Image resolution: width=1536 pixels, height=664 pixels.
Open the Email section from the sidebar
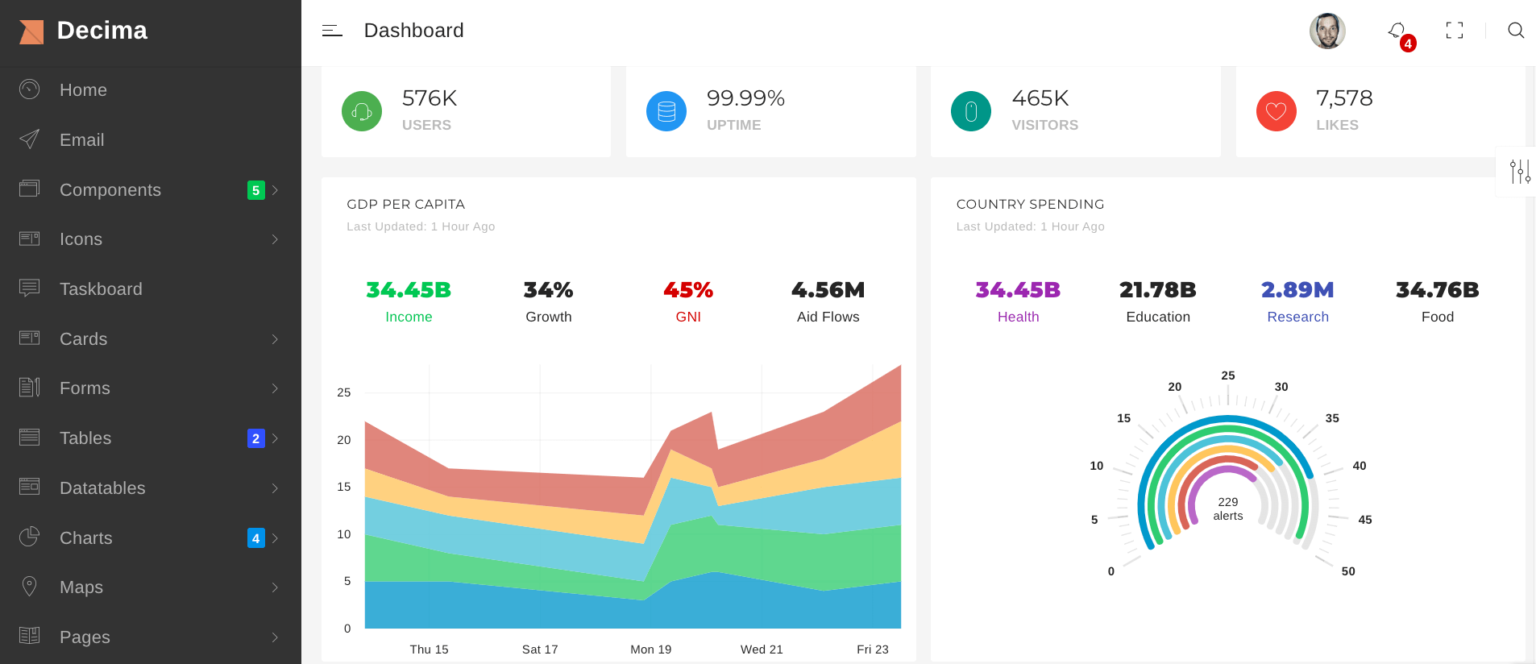pyautogui.click(x=81, y=140)
